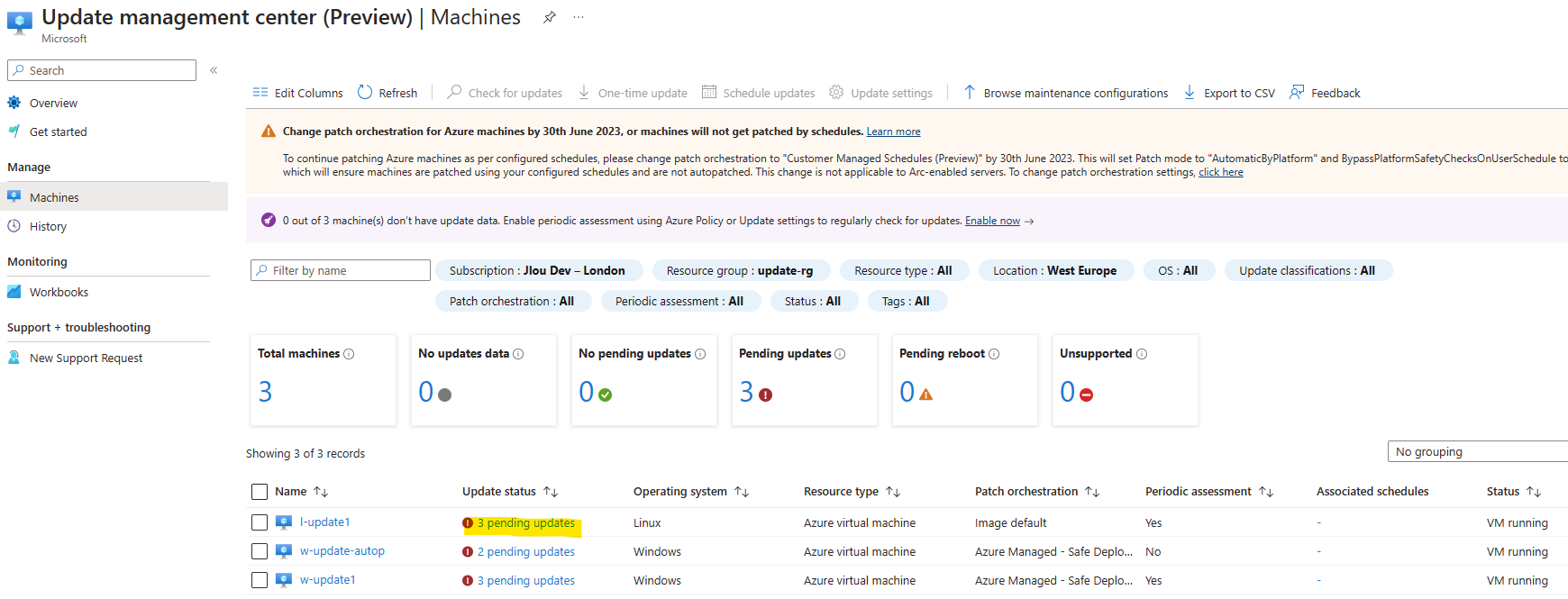Image resolution: width=1568 pixels, height=599 pixels.
Task: Click the sidebar Search field
Action: pyautogui.click(x=102, y=70)
